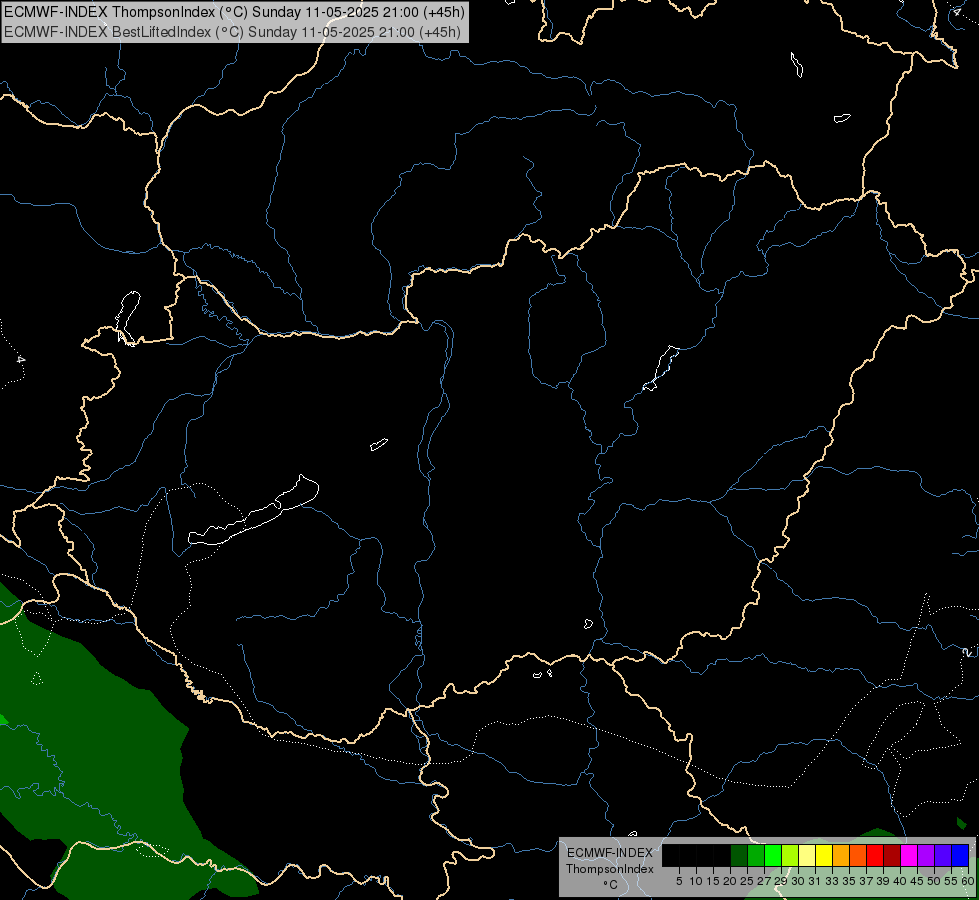Select the dark green 20–25 legend swatch
Viewport: 979px width, 900px height.
click(x=739, y=855)
